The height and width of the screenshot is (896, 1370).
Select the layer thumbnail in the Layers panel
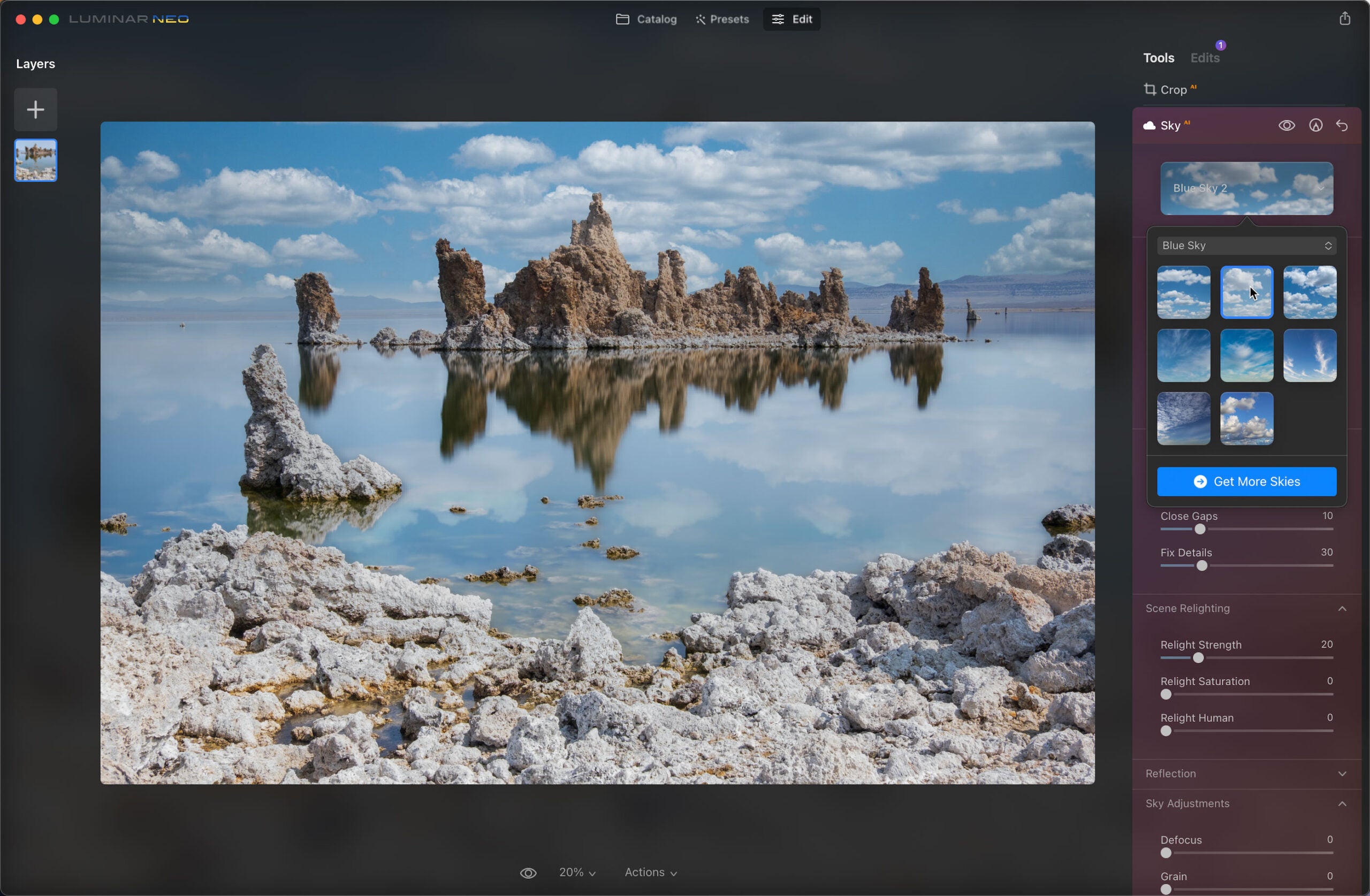point(36,160)
